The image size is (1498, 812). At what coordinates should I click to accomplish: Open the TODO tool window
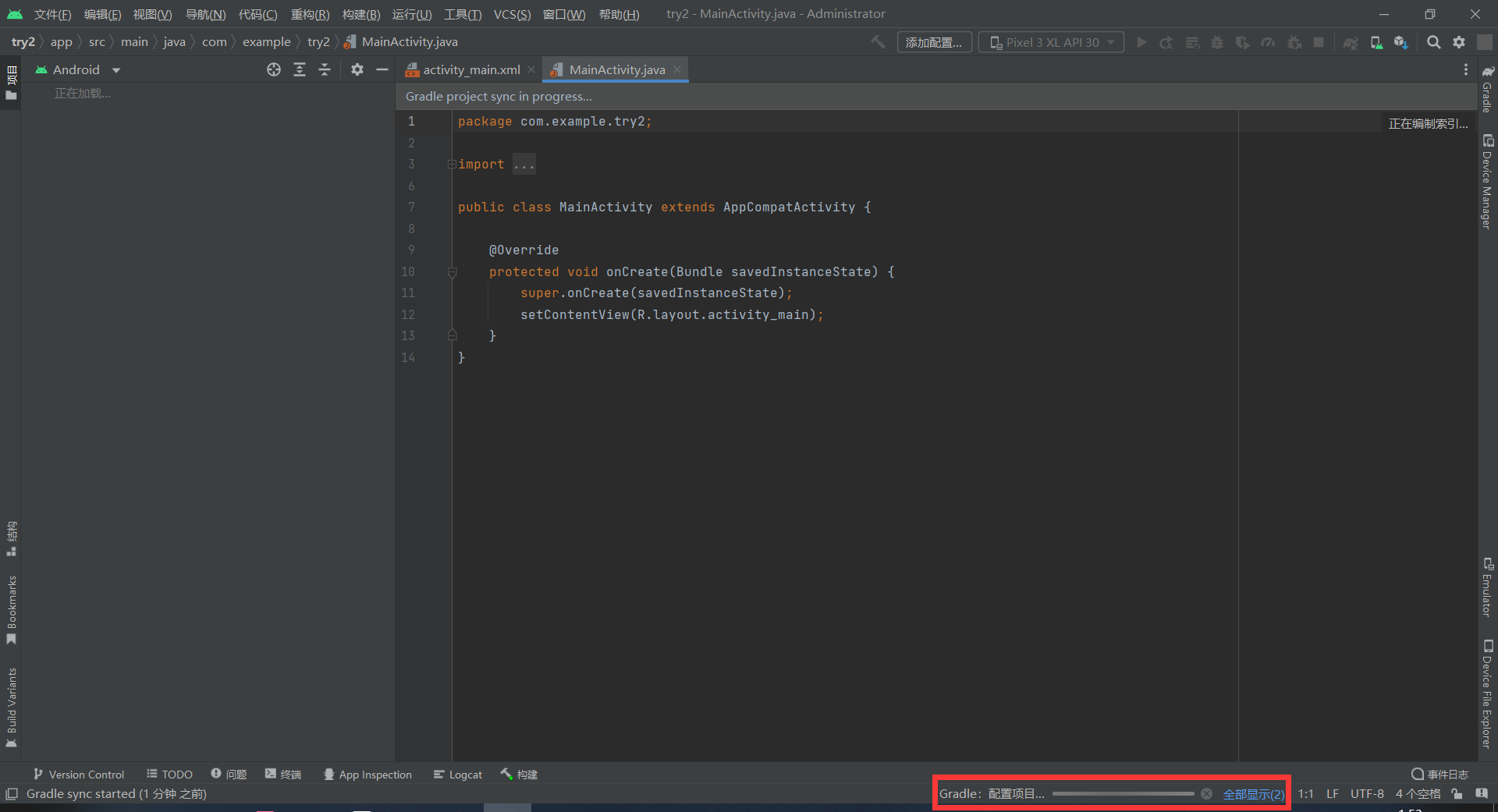click(x=169, y=774)
